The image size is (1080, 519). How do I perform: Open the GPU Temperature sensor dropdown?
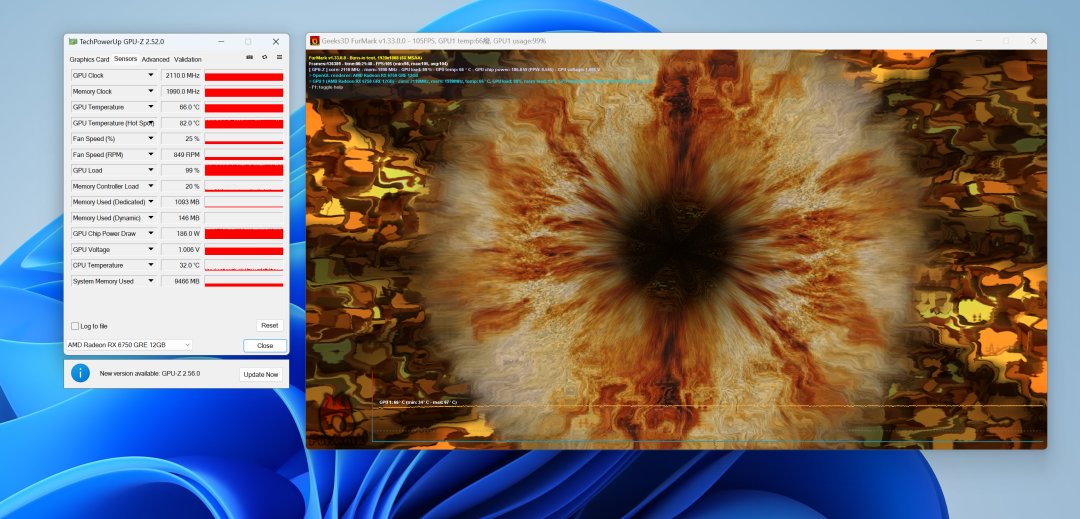[150, 107]
